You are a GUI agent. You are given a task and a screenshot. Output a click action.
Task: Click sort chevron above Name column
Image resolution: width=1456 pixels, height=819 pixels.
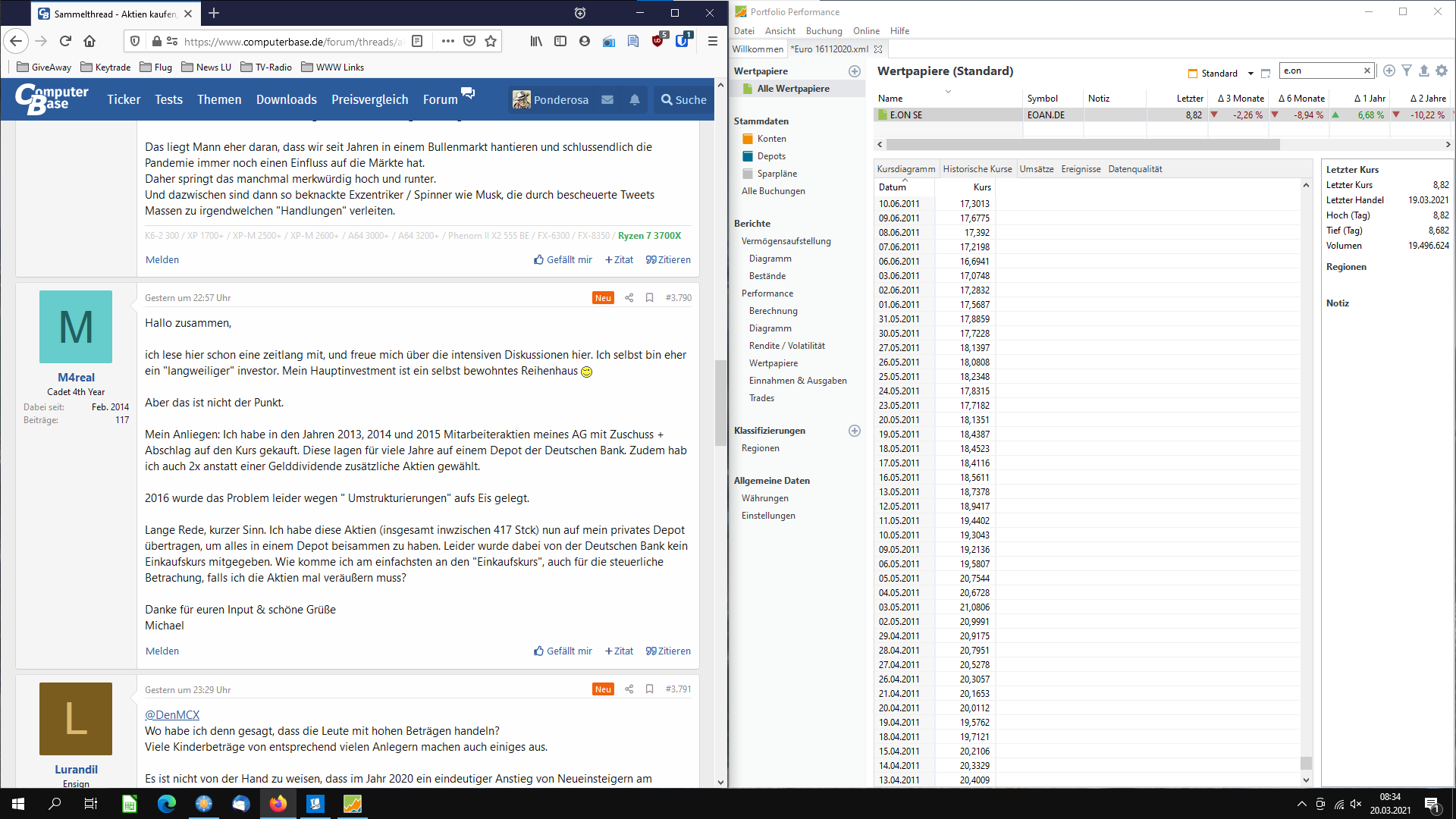coord(948,91)
